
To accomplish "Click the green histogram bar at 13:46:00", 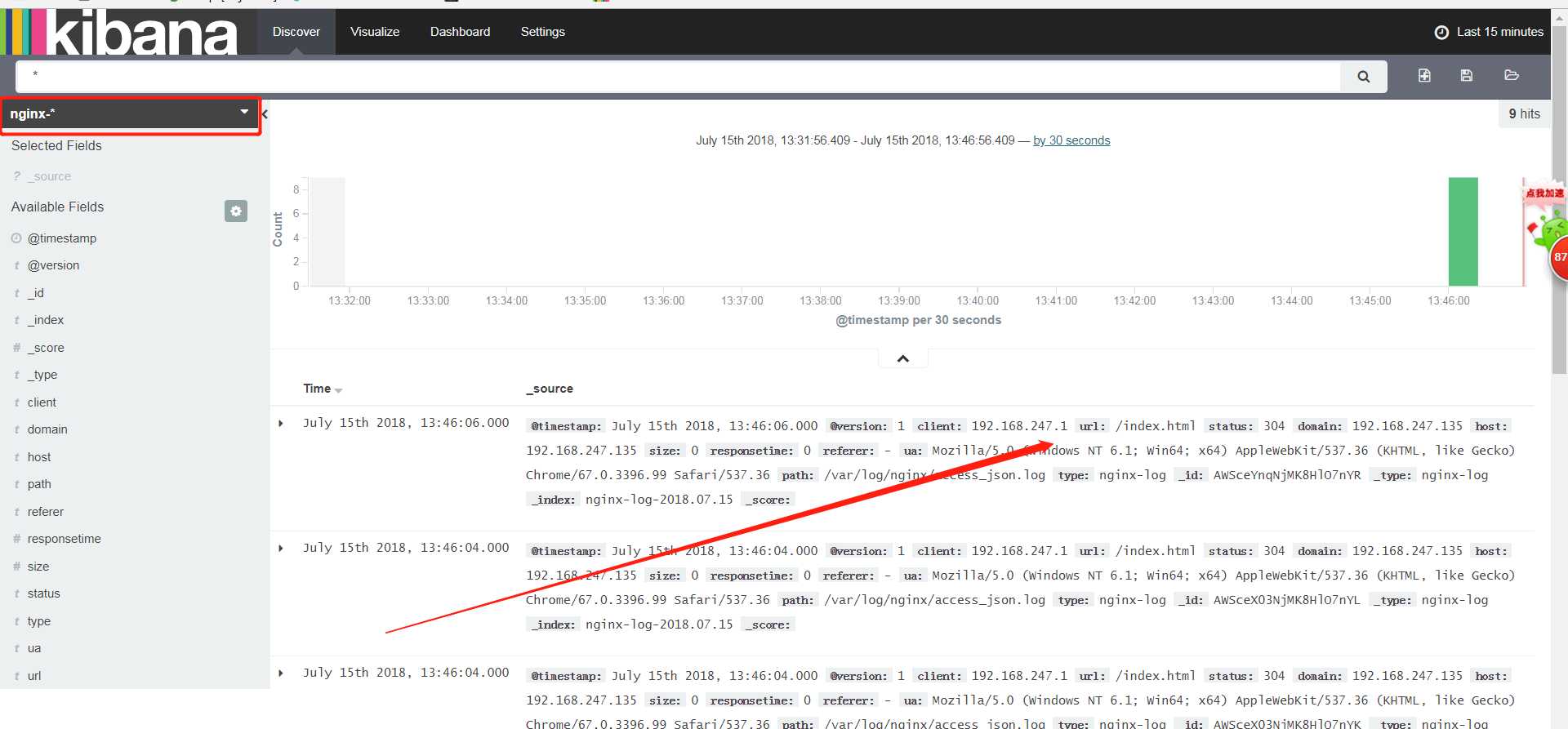I will click(1463, 232).
